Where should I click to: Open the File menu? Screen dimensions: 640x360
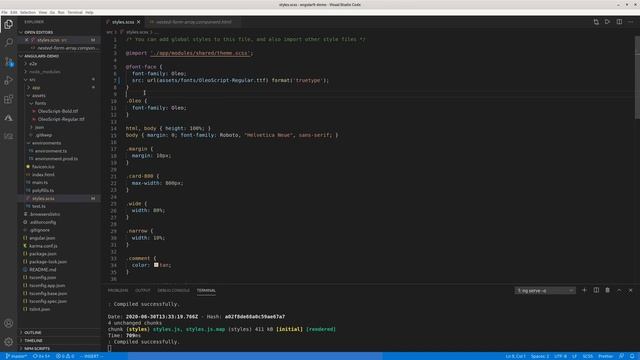coord(4,12)
